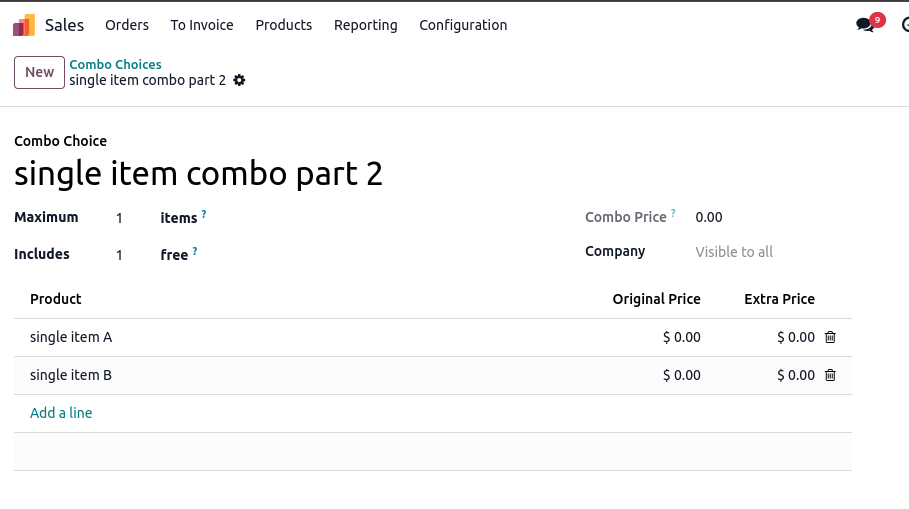Click the Sales app logo icon
Viewport: 909px width, 509px height.
click(24, 25)
